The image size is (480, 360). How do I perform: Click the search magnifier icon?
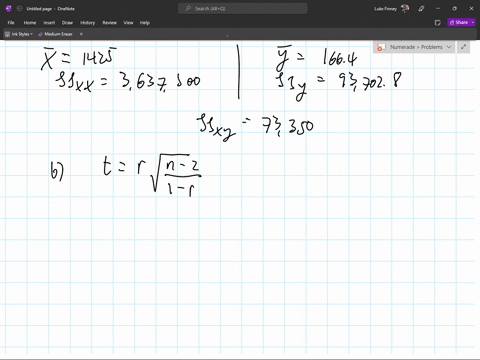pyautogui.click(x=188, y=9)
